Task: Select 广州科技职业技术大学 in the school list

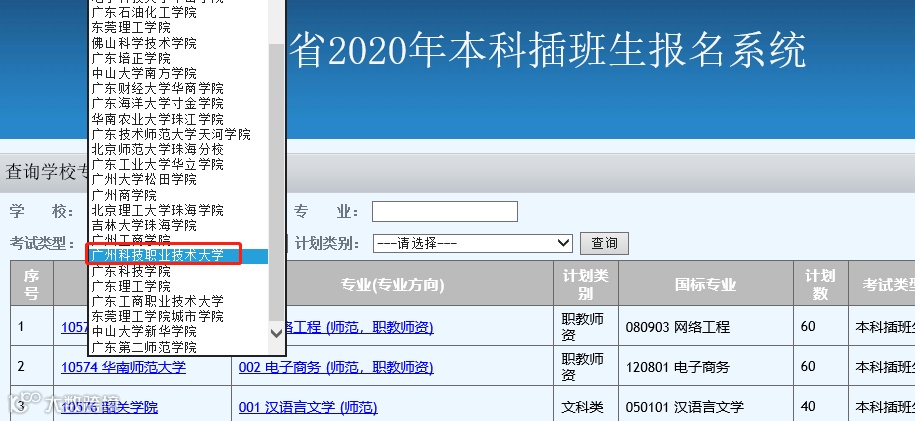Action: pyautogui.click(x=178, y=256)
